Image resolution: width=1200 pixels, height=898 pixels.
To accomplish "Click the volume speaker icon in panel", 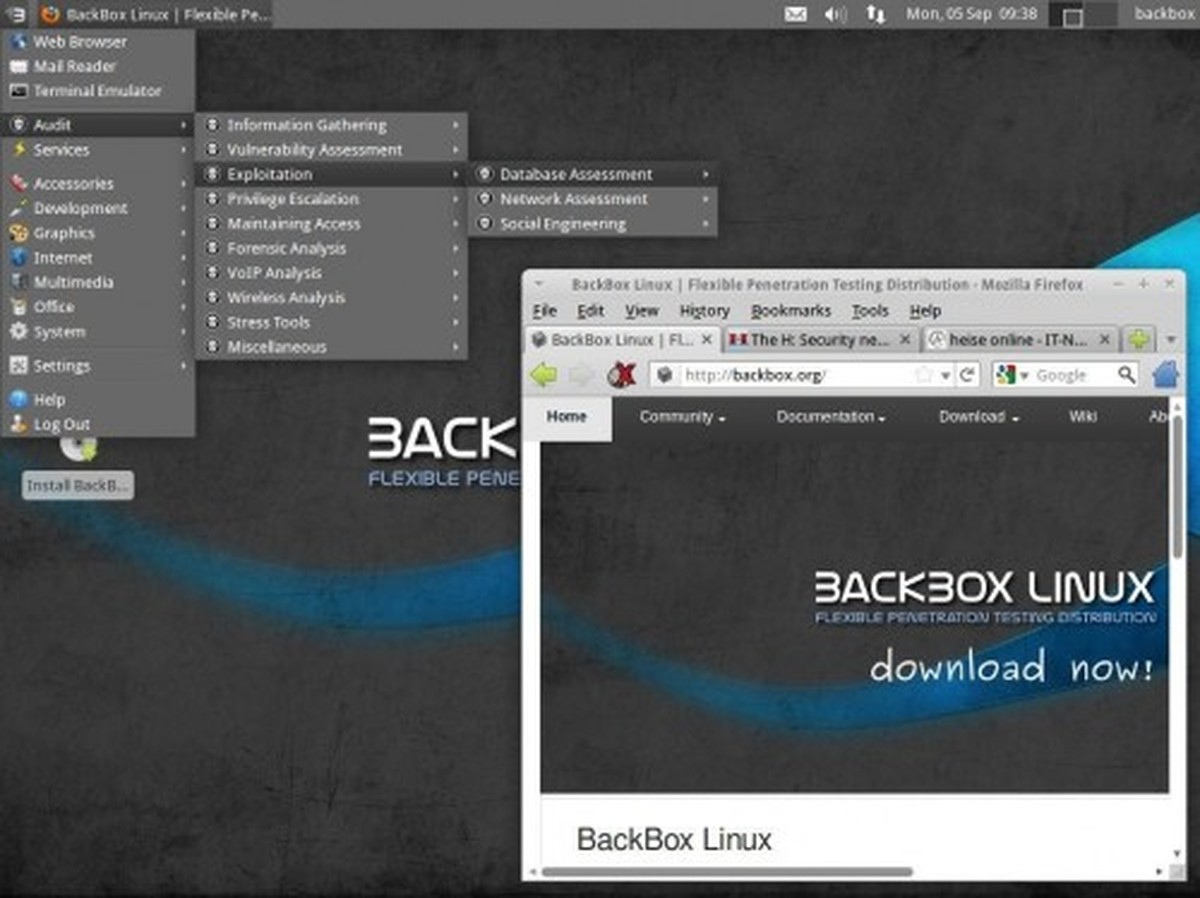I will tap(836, 14).
